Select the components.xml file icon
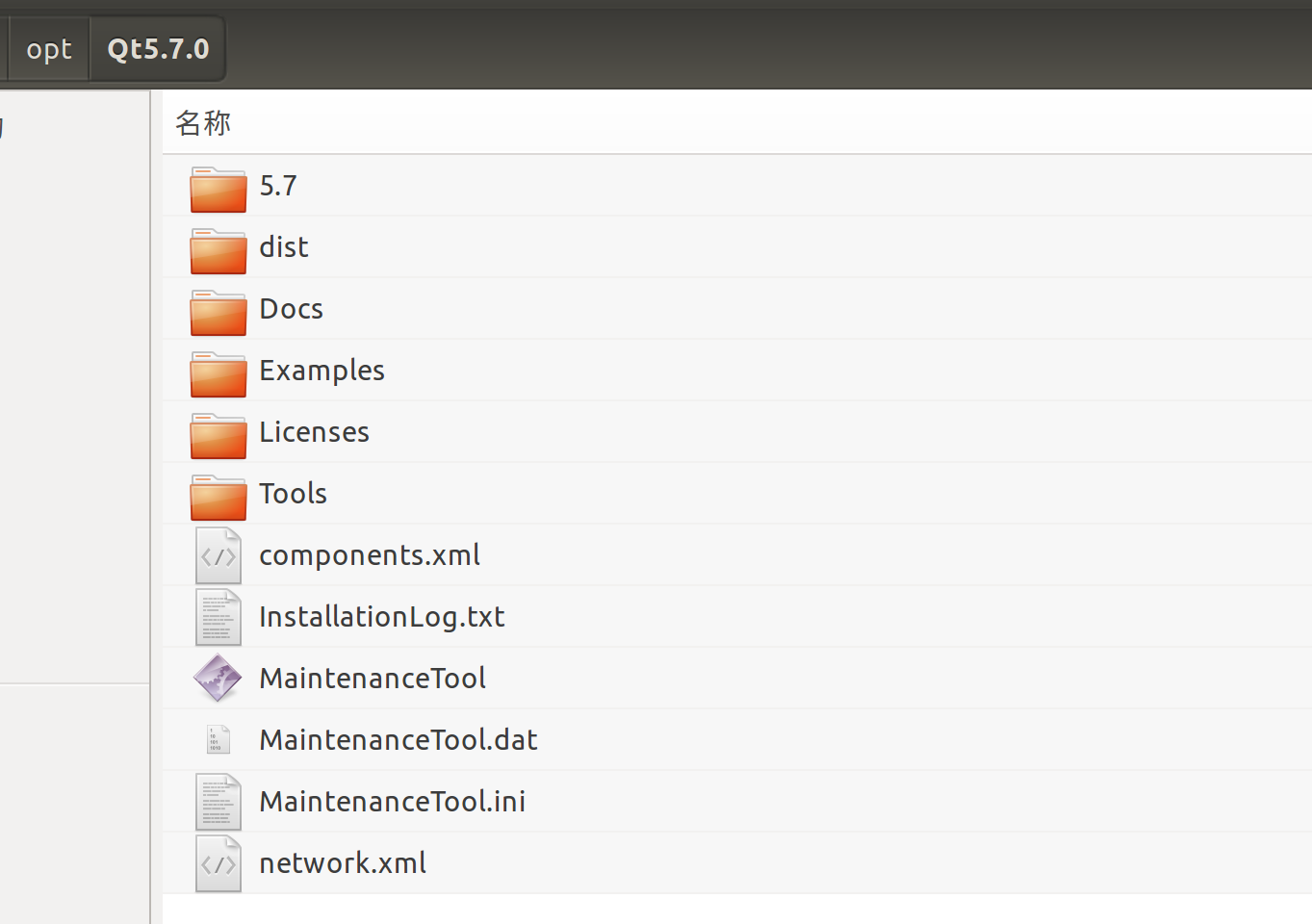1312x924 pixels. click(219, 555)
